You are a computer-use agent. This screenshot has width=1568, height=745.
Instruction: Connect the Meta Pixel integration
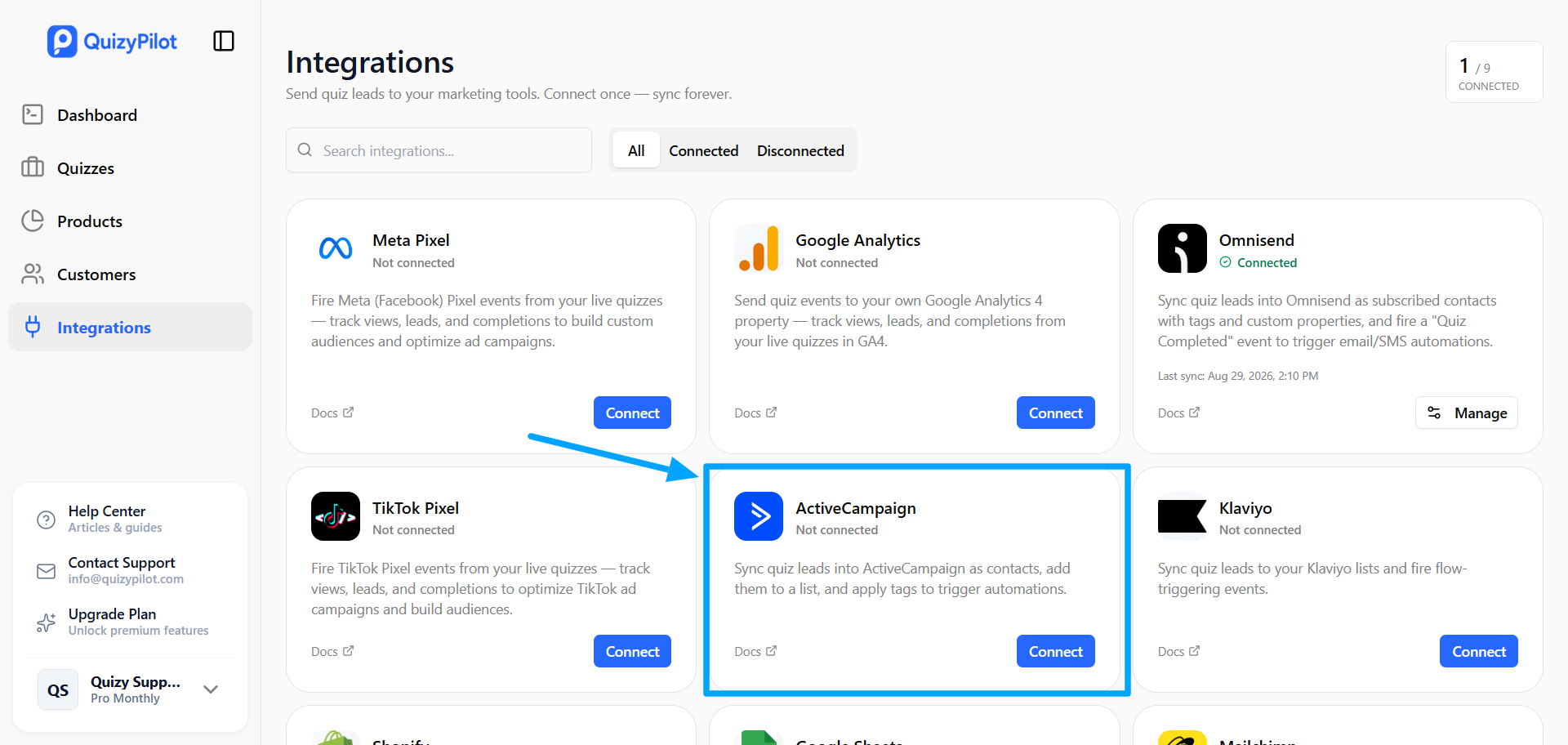pos(632,413)
